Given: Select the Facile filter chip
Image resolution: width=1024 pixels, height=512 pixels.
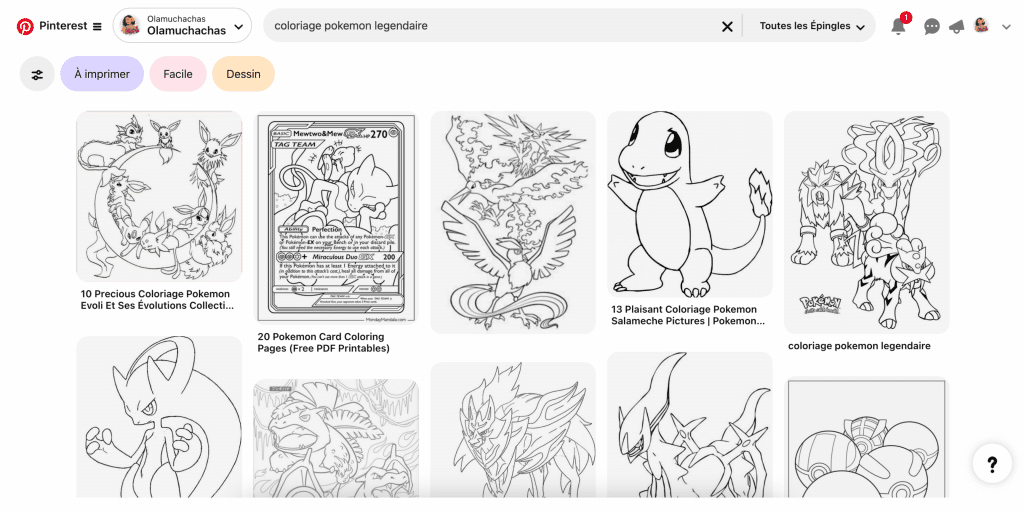Looking at the screenshot, I should tap(178, 74).
